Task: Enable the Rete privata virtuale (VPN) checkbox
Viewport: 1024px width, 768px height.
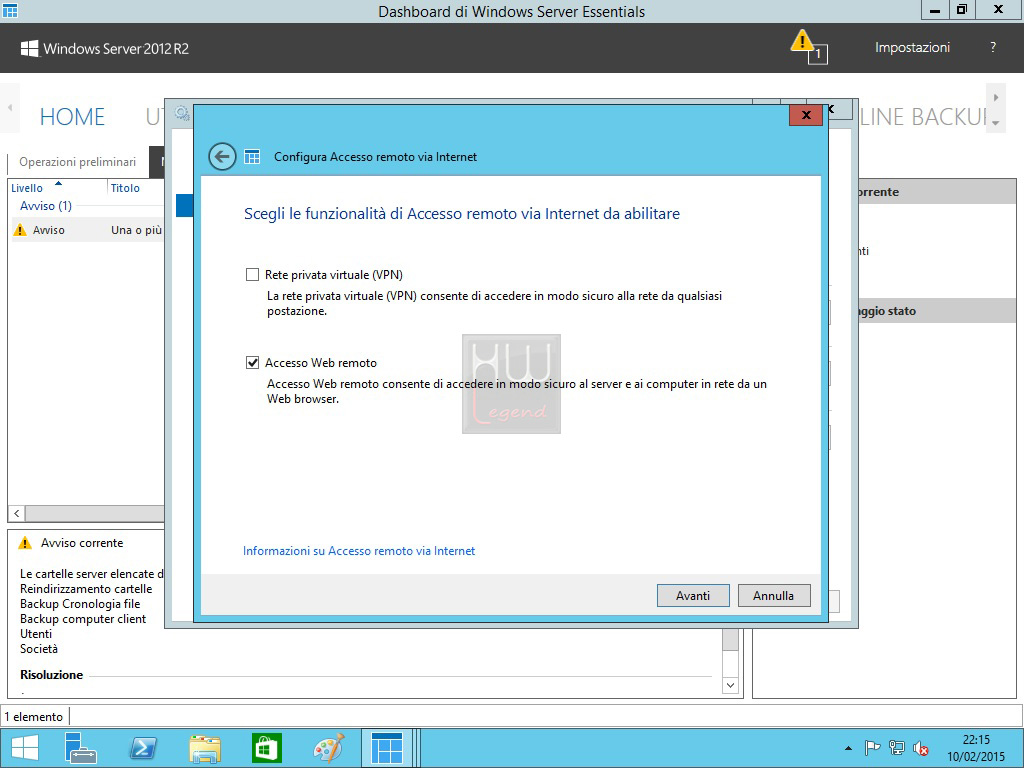Action: 252,275
